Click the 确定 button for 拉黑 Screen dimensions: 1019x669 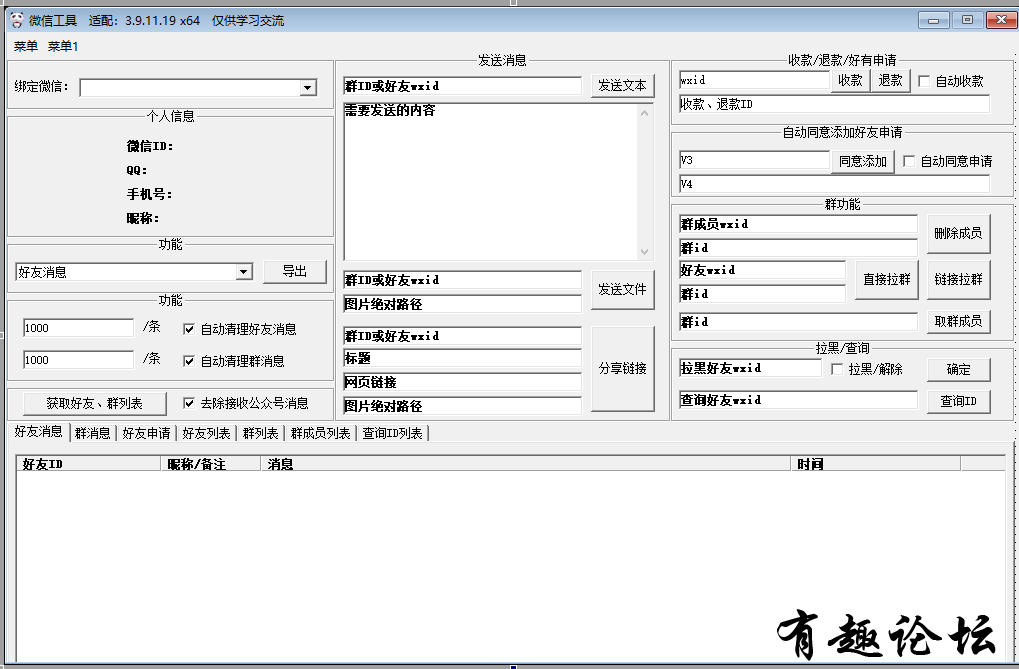(958, 369)
